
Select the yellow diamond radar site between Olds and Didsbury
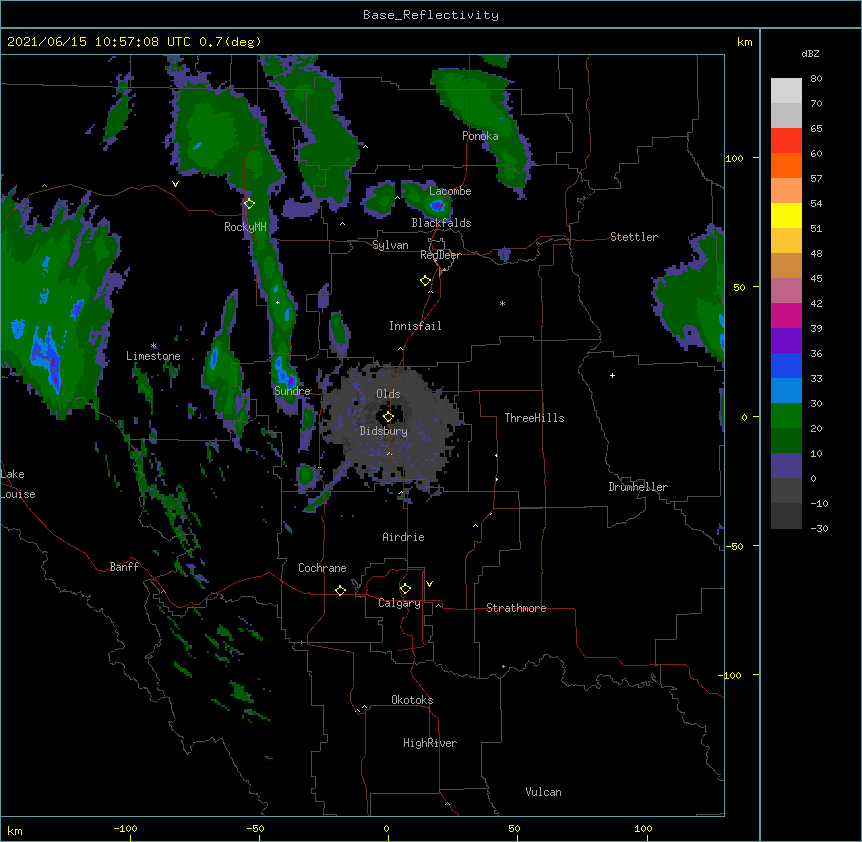388,417
